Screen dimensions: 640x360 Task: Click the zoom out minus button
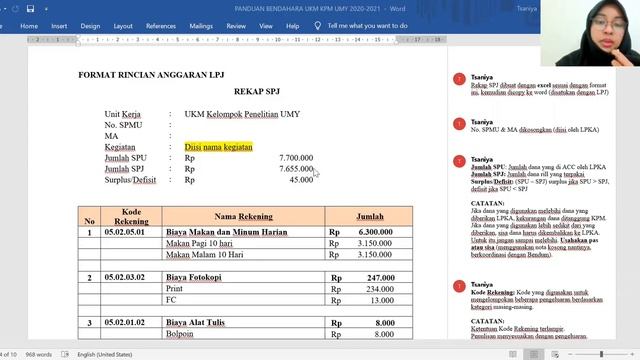tap(570, 354)
